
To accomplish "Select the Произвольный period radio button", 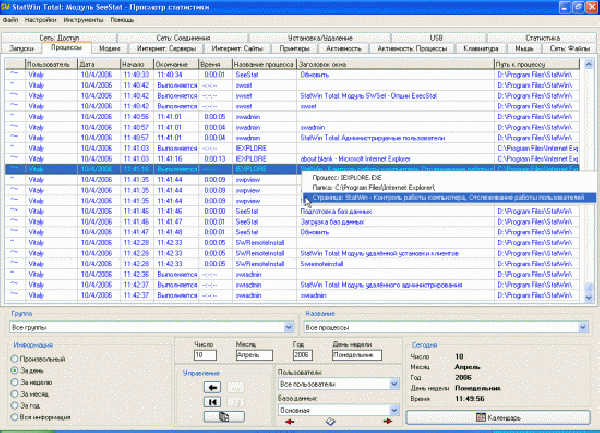I will click(x=14, y=358).
